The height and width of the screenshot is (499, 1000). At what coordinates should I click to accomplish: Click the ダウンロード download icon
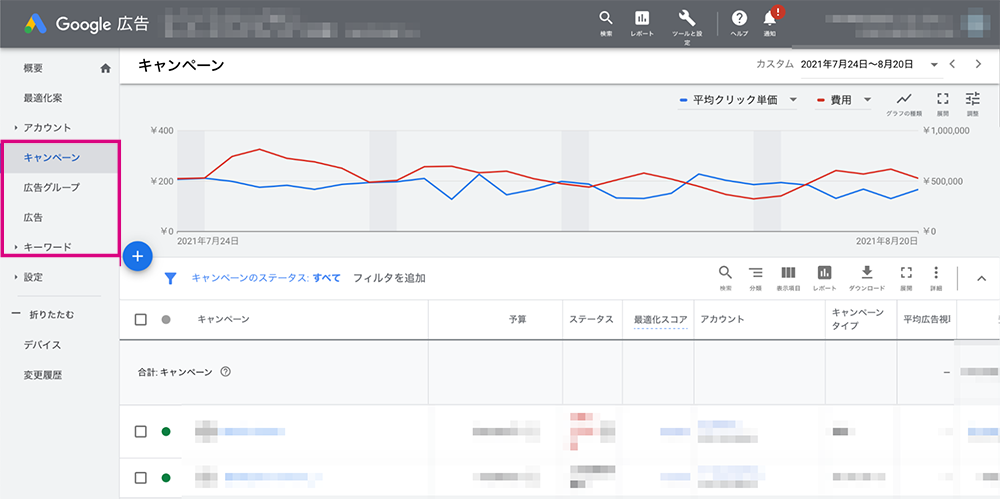867,273
